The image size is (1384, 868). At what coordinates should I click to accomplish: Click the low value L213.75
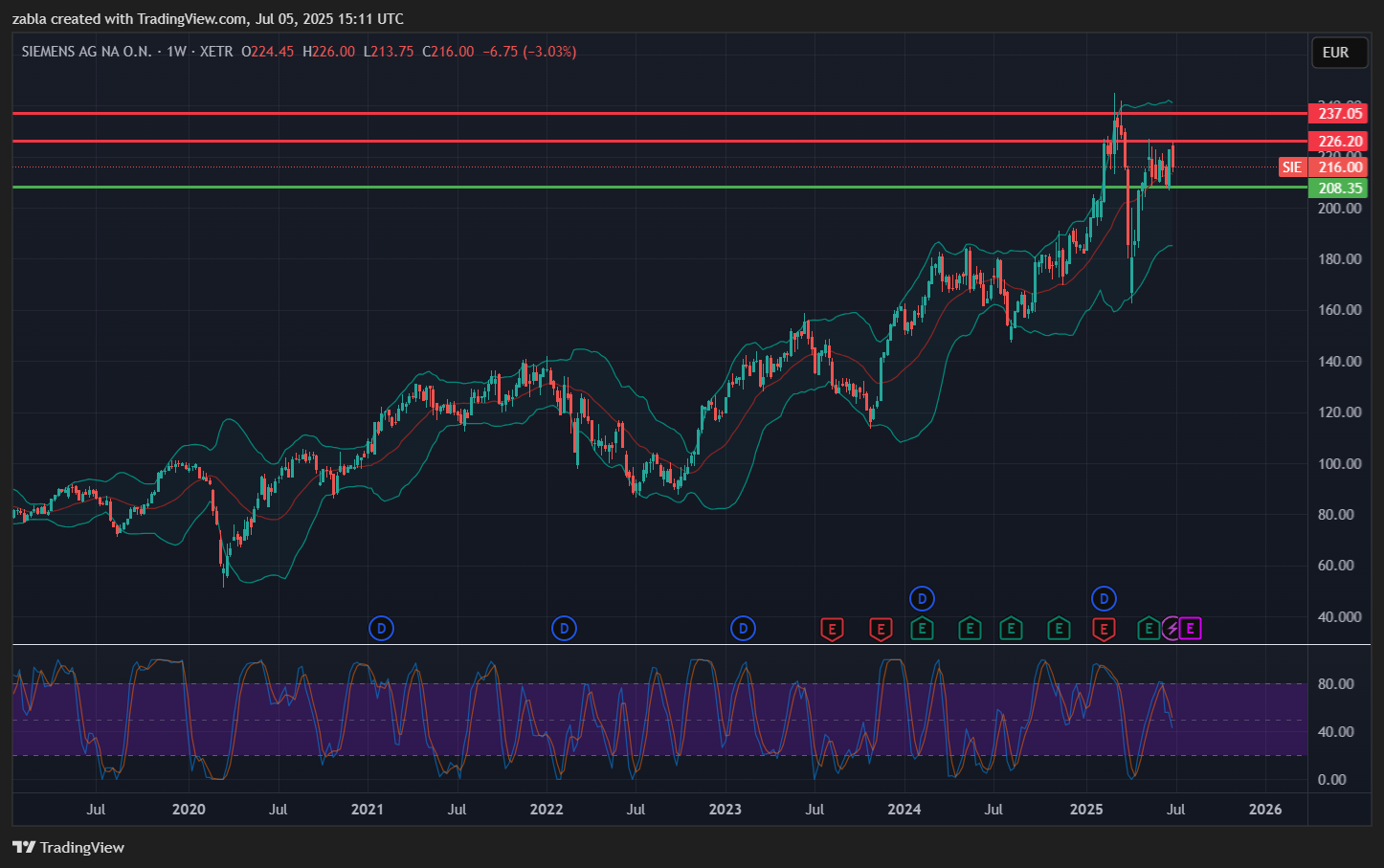tap(389, 52)
